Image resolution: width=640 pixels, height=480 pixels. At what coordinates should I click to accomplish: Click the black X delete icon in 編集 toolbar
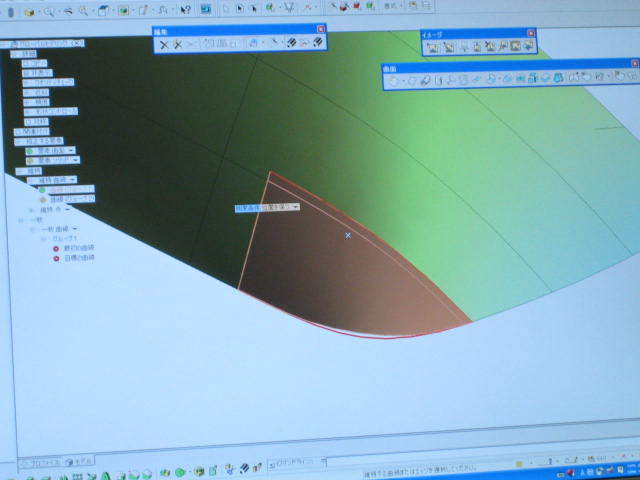click(x=164, y=44)
